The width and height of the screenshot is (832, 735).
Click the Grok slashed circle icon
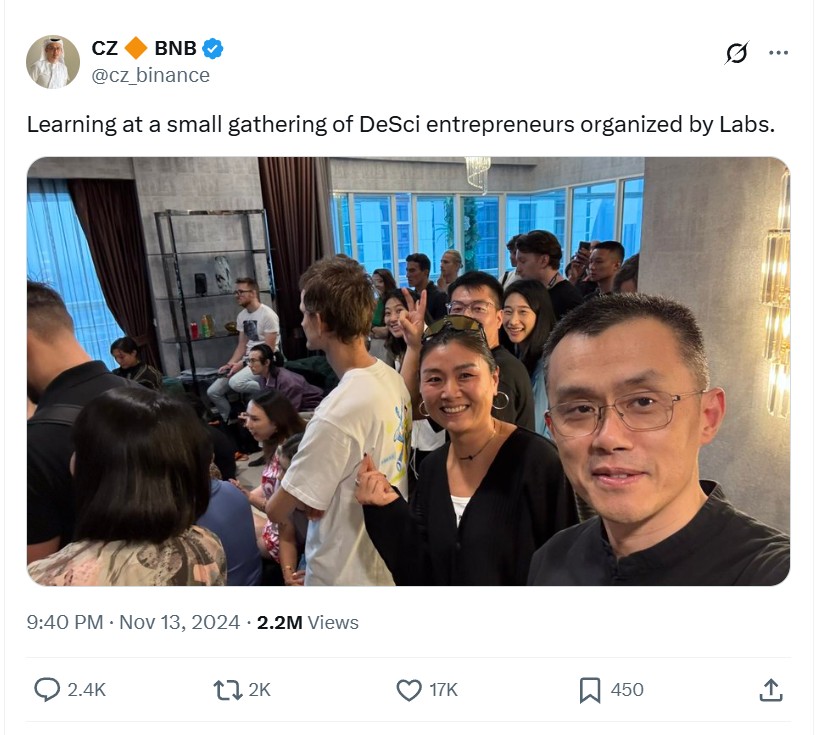coord(736,53)
